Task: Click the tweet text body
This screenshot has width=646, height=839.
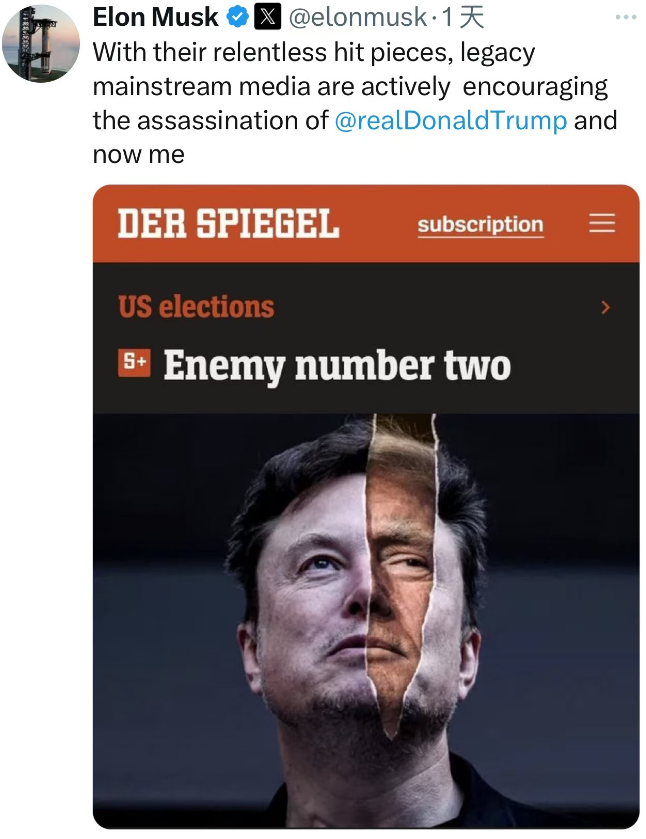Action: click(354, 103)
